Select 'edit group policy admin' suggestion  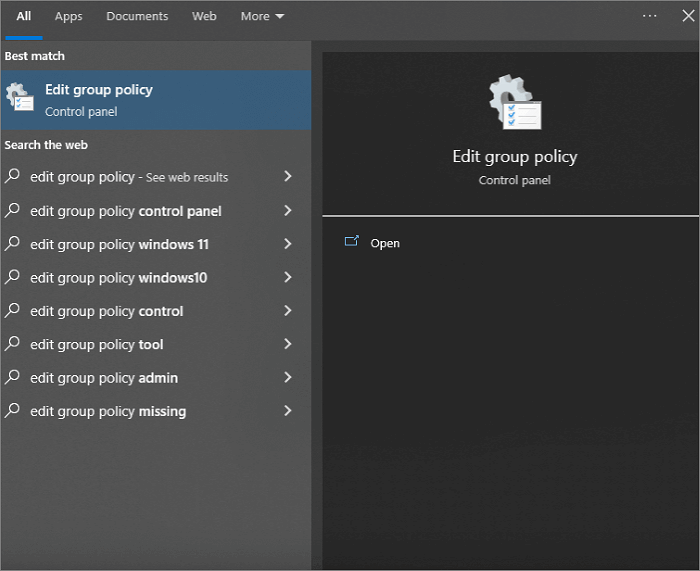pos(156,378)
